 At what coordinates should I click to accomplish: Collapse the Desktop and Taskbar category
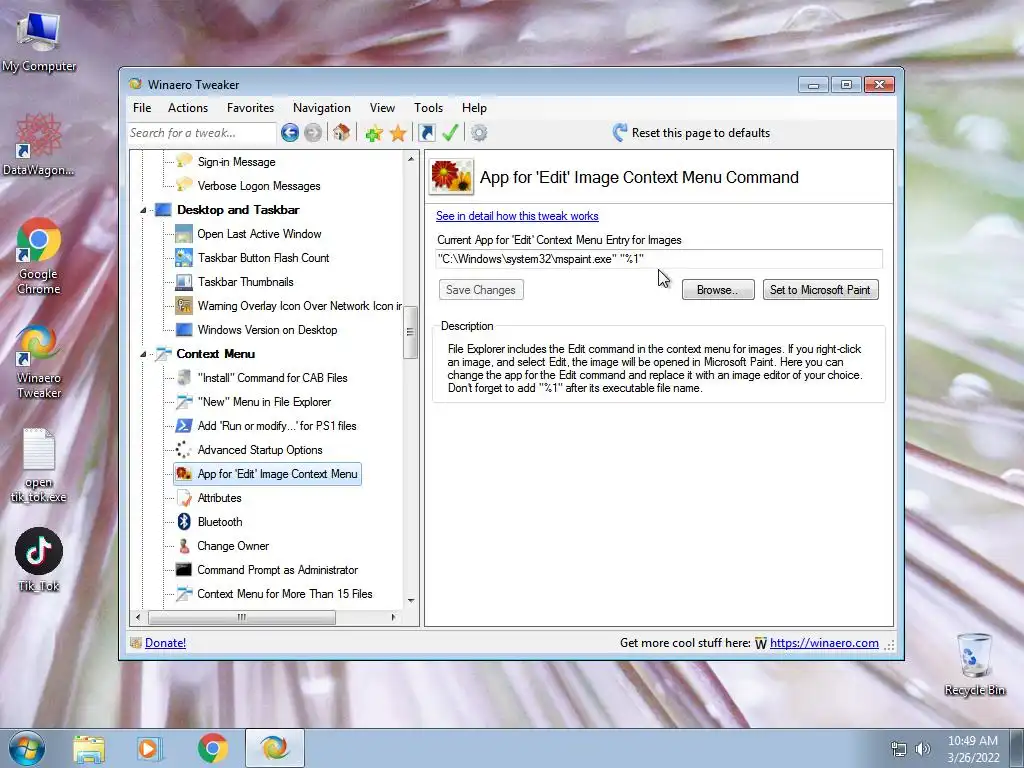(x=143, y=210)
